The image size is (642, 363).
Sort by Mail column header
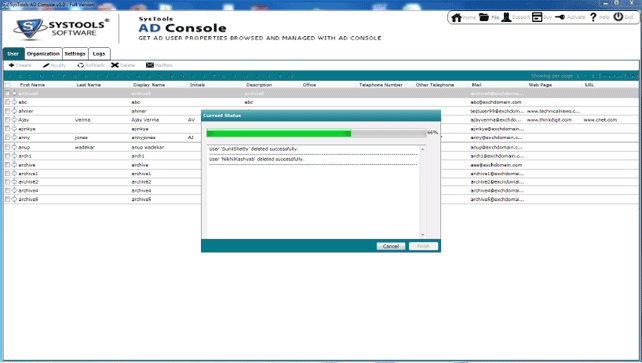click(x=476, y=85)
